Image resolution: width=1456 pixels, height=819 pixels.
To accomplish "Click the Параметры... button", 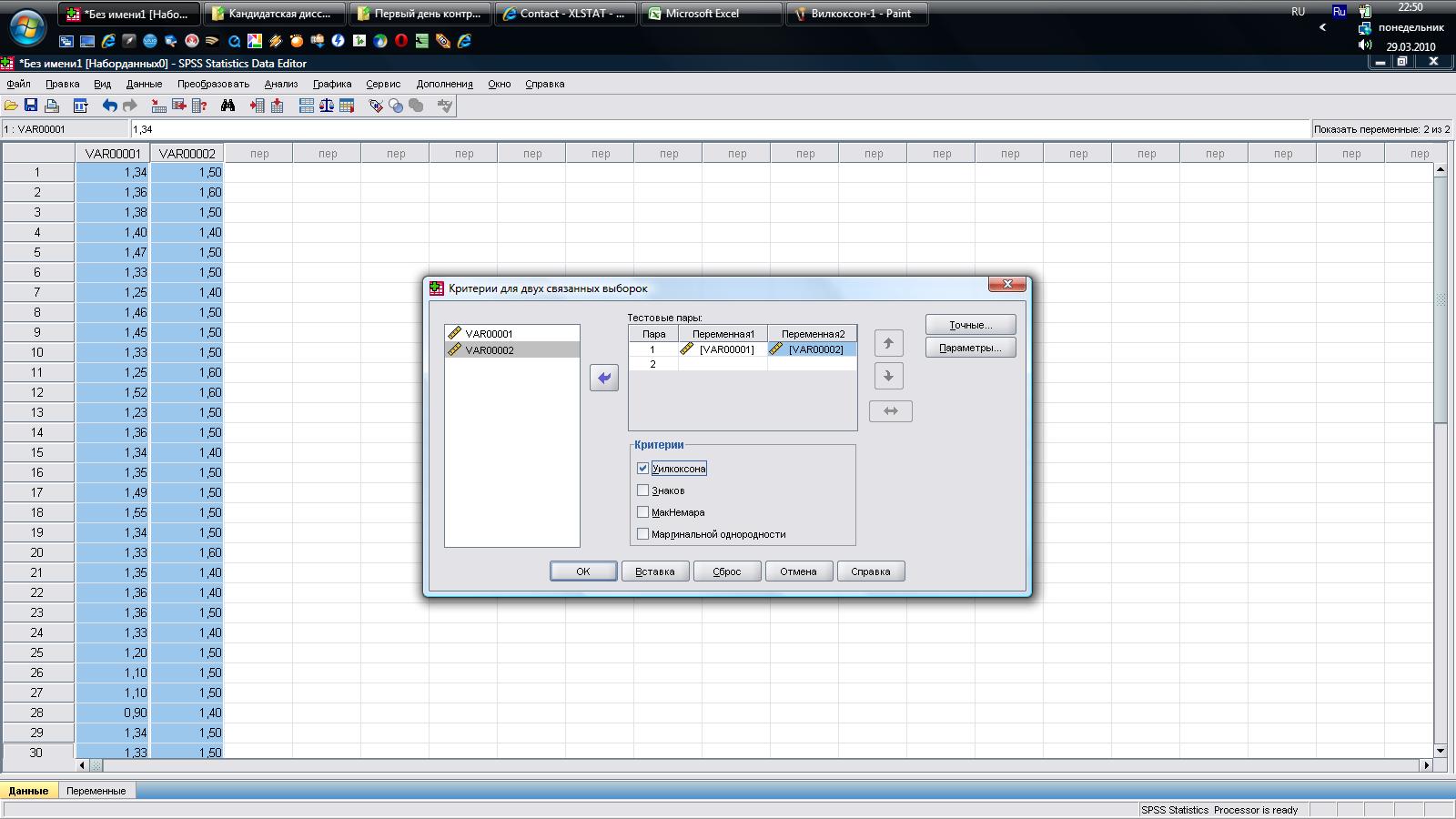I will click(970, 348).
